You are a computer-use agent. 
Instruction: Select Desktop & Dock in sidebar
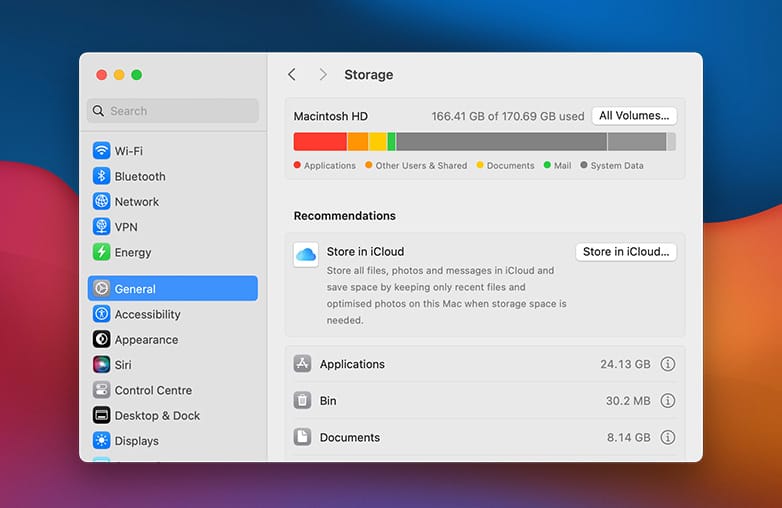point(173,415)
